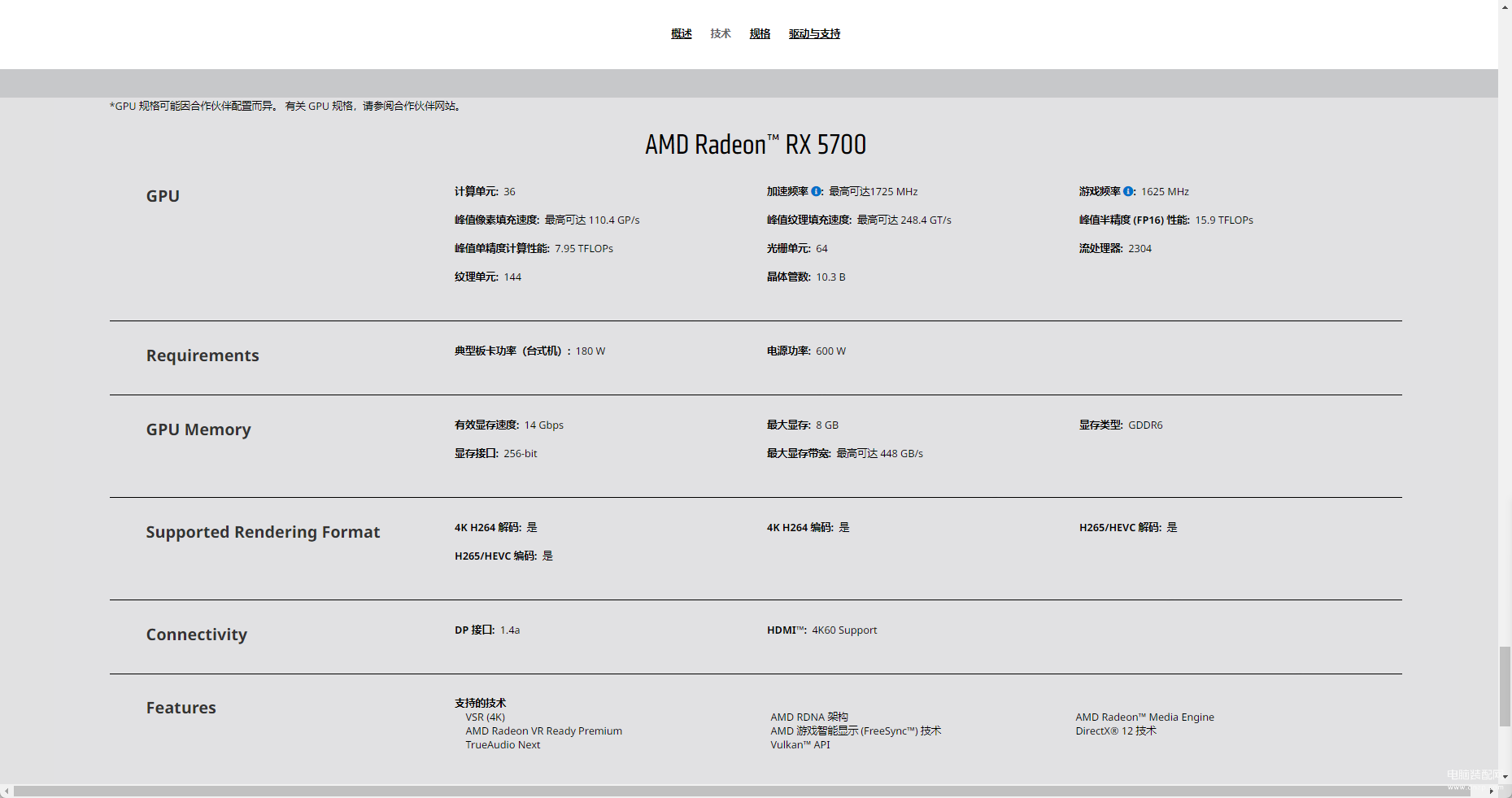The image size is (1512, 798).
Task: Open the 规格 tab link
Action: 760,33
